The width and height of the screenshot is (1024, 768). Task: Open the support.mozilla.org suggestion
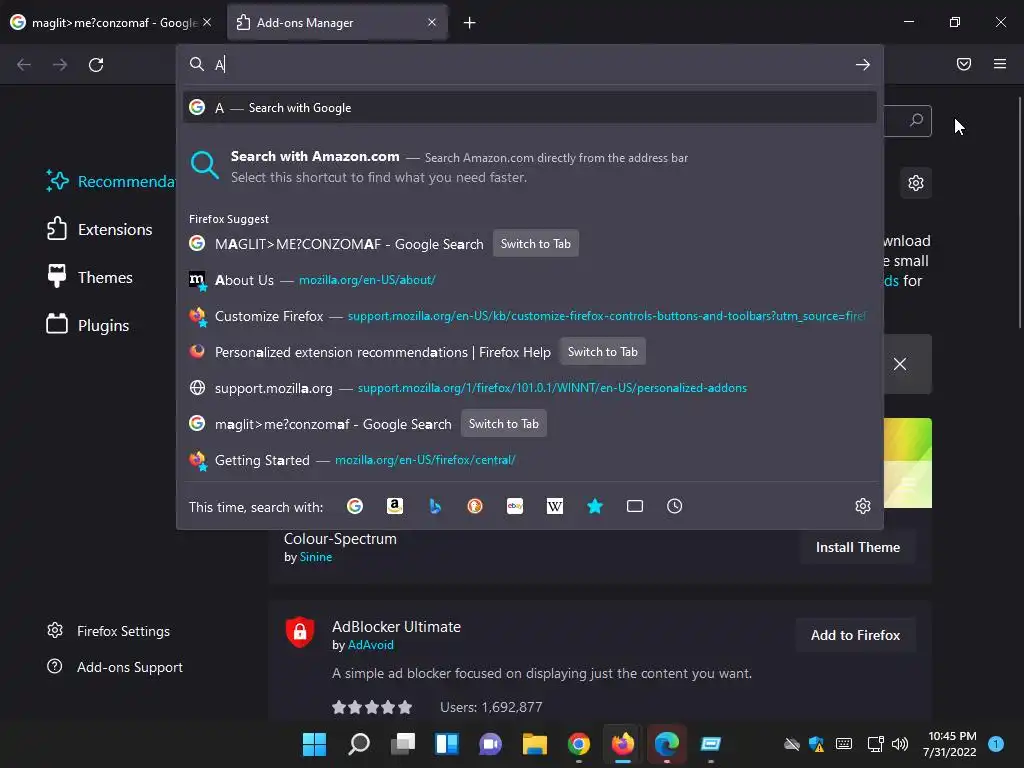coord(530,388)
